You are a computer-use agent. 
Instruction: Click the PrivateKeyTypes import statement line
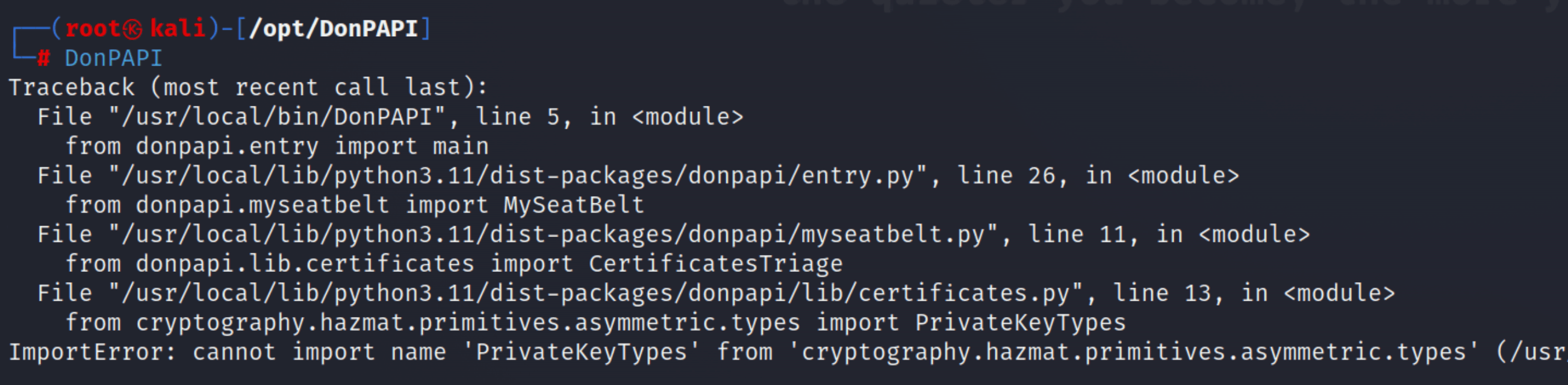pyautogui.click(x=596, y=322)
